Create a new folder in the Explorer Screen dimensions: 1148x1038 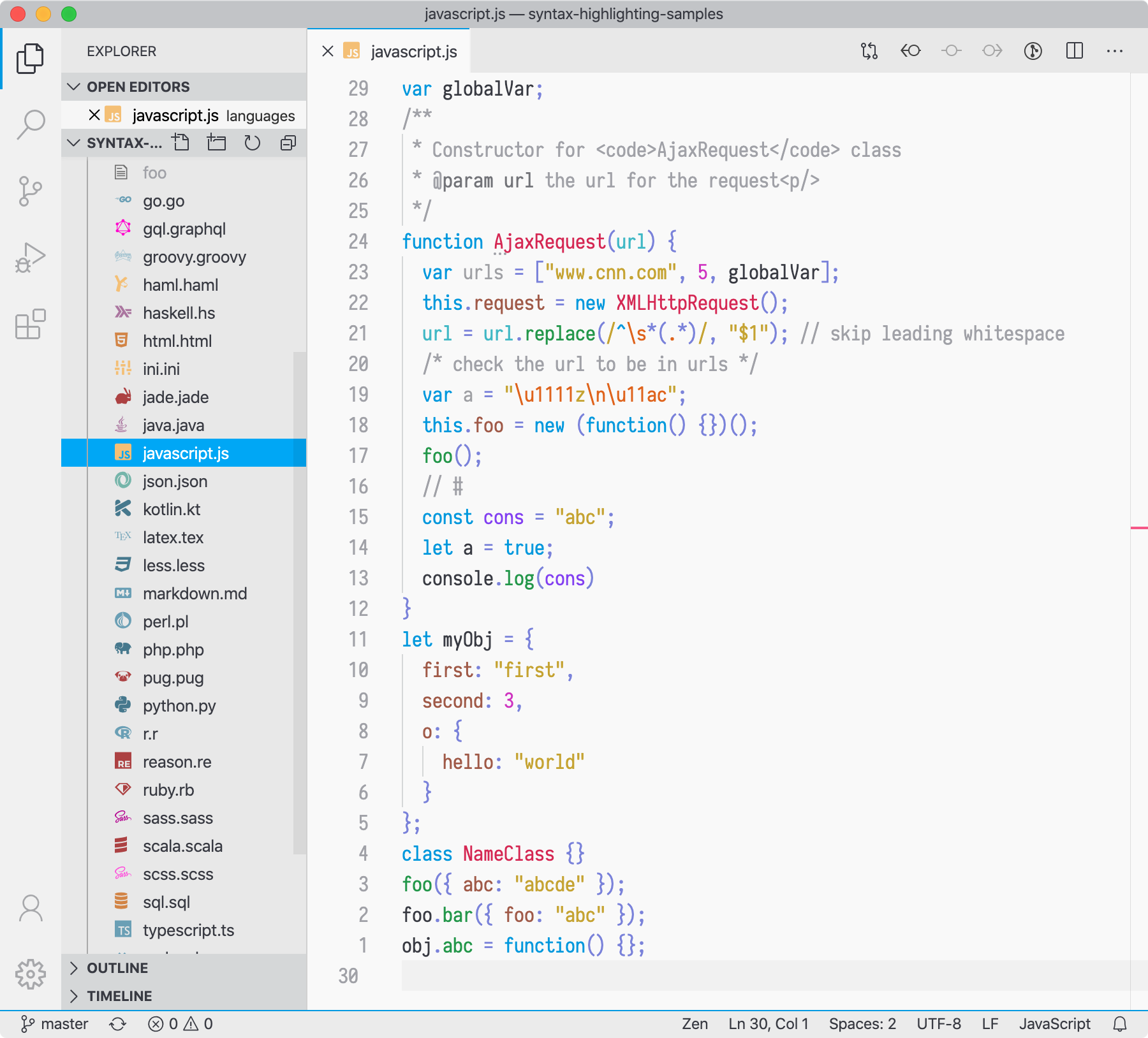coord(217,143)
